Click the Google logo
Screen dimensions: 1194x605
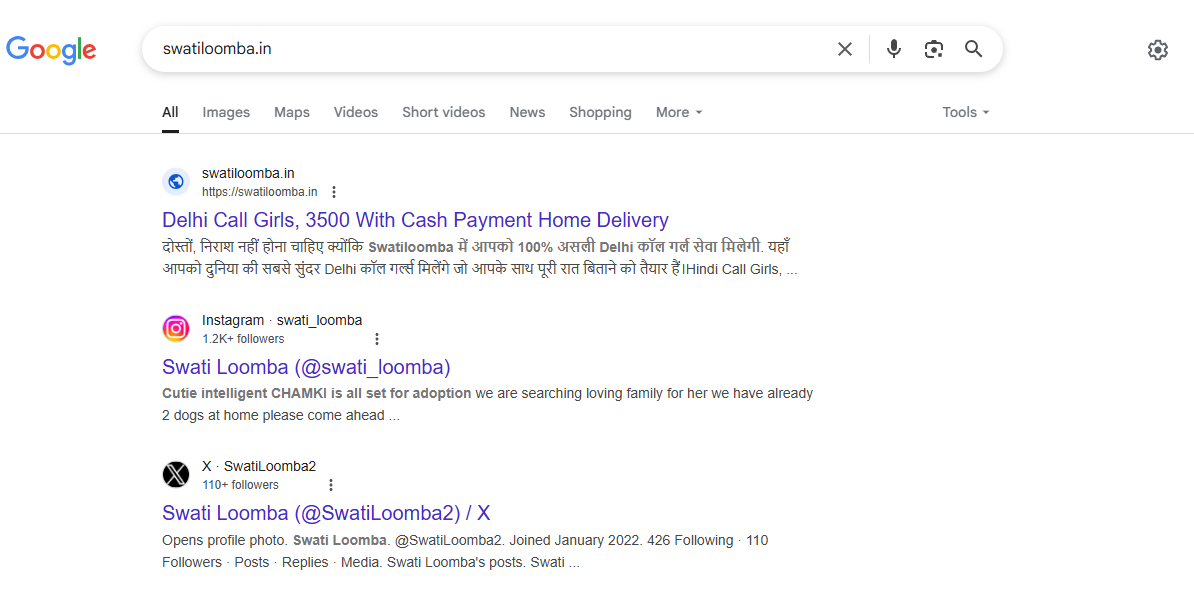pos(51,49)
